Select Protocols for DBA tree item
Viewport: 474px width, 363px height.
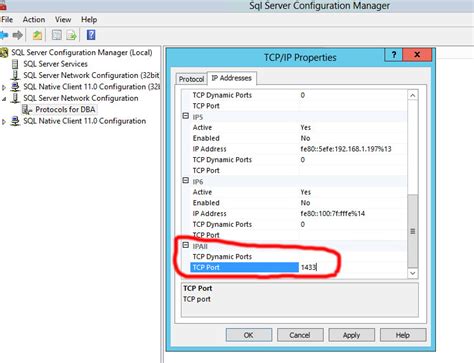(65, 109)
